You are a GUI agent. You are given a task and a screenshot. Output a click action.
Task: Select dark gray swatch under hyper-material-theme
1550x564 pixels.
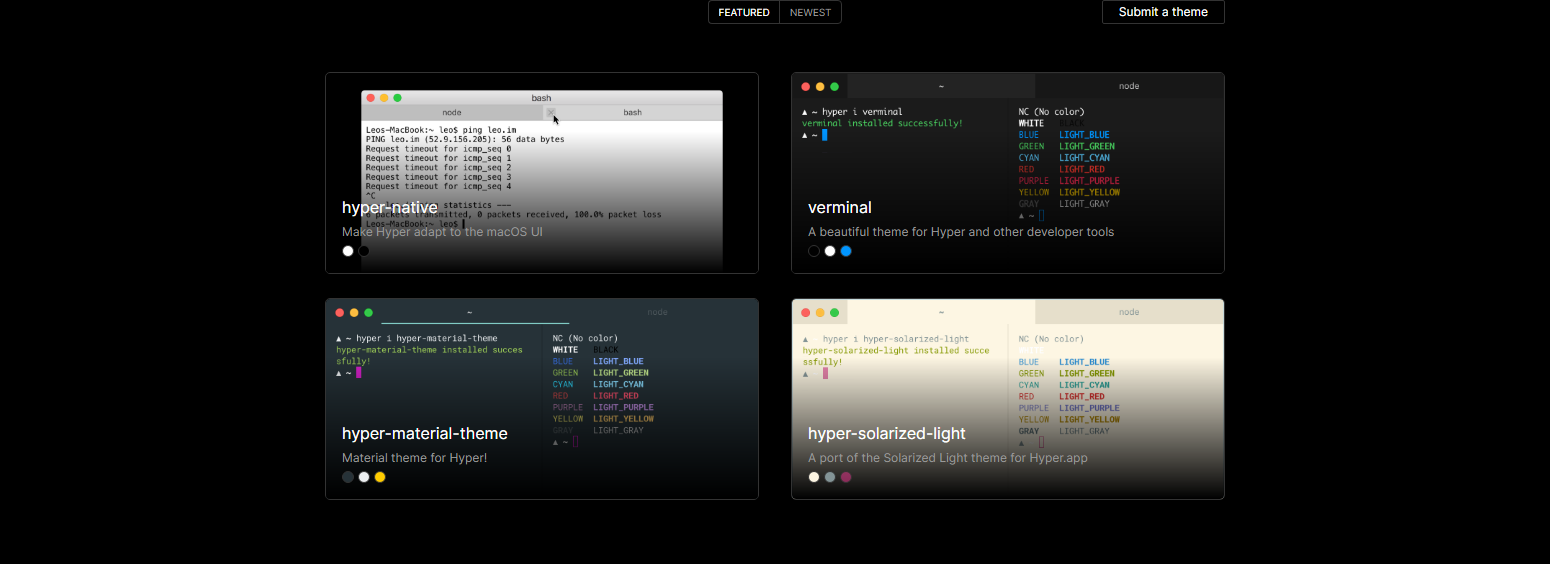pos(348,477)
